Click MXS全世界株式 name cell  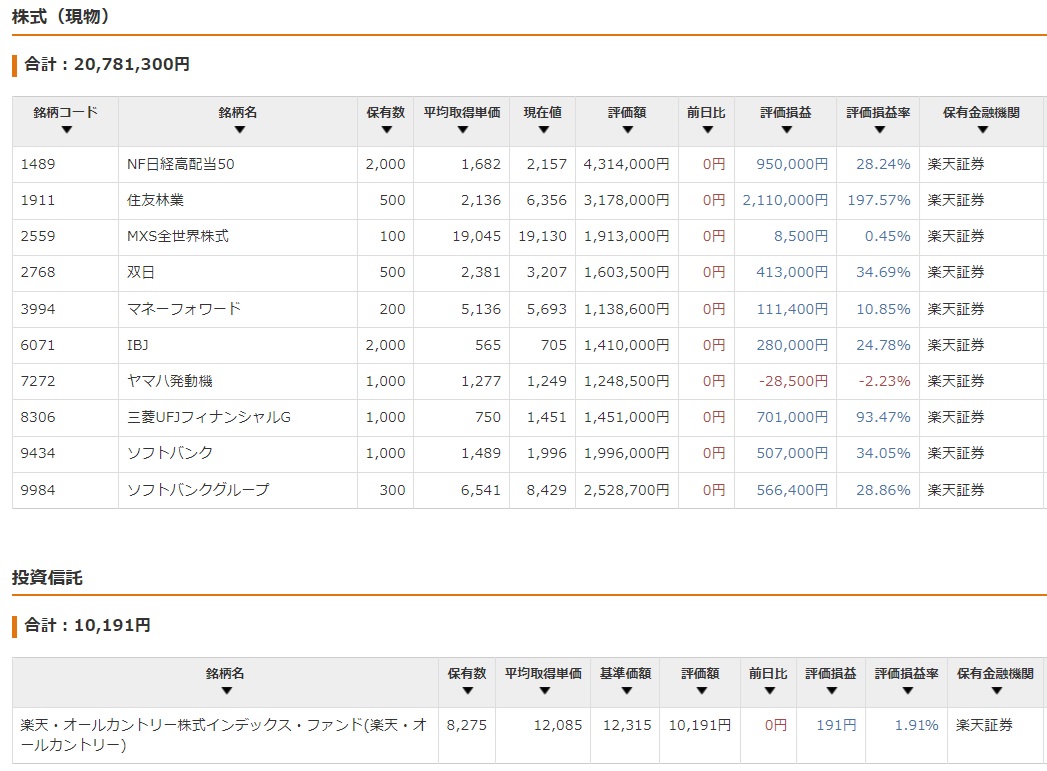coord(178,236)
